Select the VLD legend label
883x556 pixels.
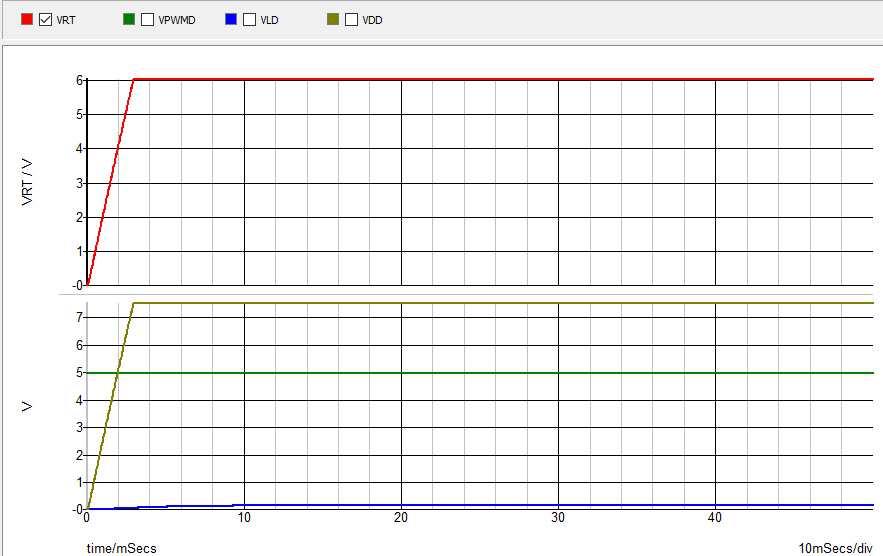point(269,20)
